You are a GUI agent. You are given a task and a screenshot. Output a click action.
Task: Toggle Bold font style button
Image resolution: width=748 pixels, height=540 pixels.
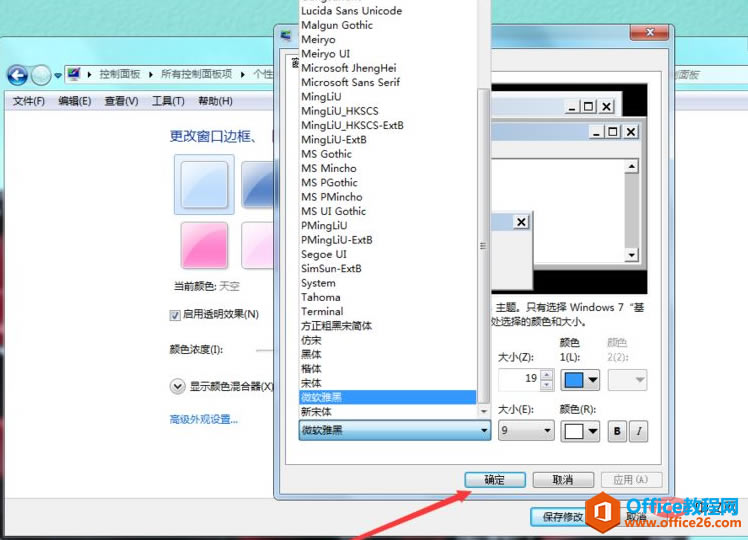click(x=617, y=431)
